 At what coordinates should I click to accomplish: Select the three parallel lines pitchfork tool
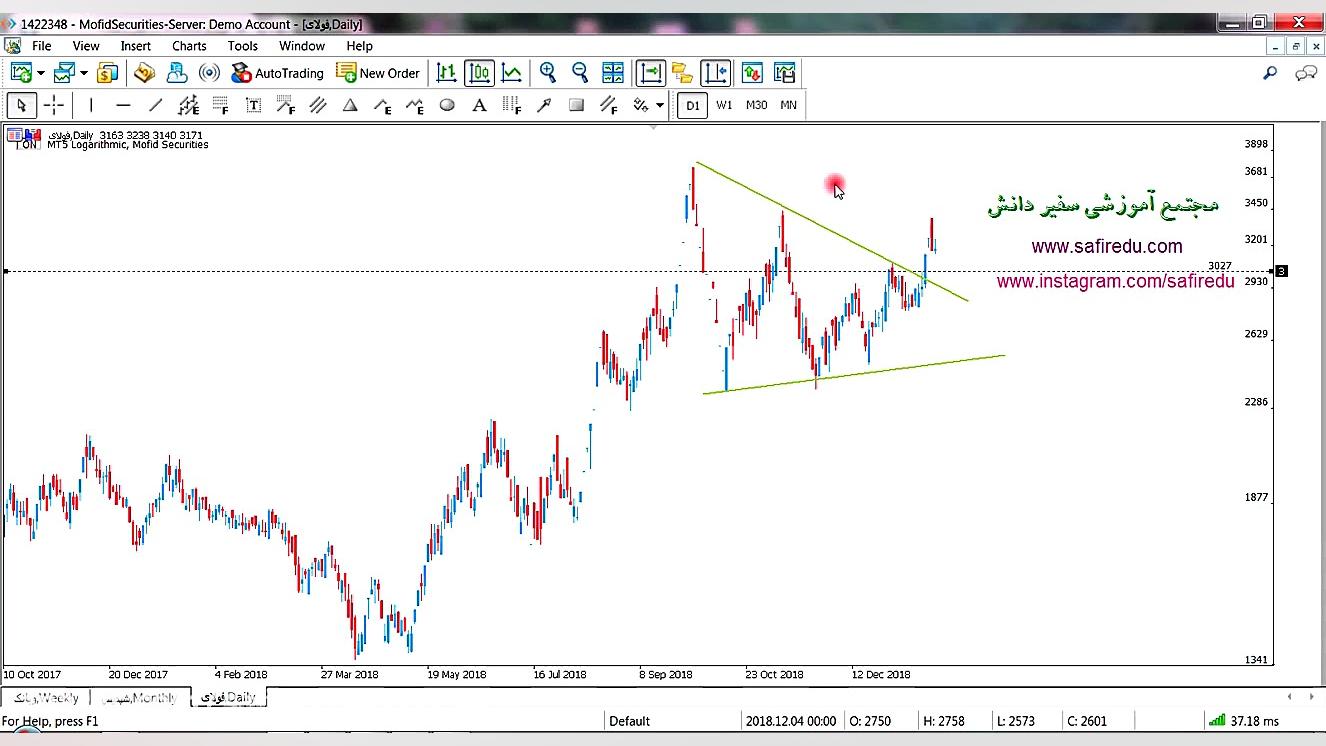(318, 105)
